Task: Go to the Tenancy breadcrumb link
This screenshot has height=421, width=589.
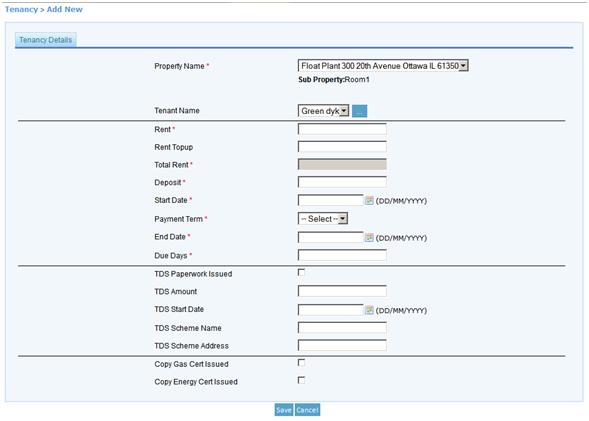Action: (x=21, y=9)
